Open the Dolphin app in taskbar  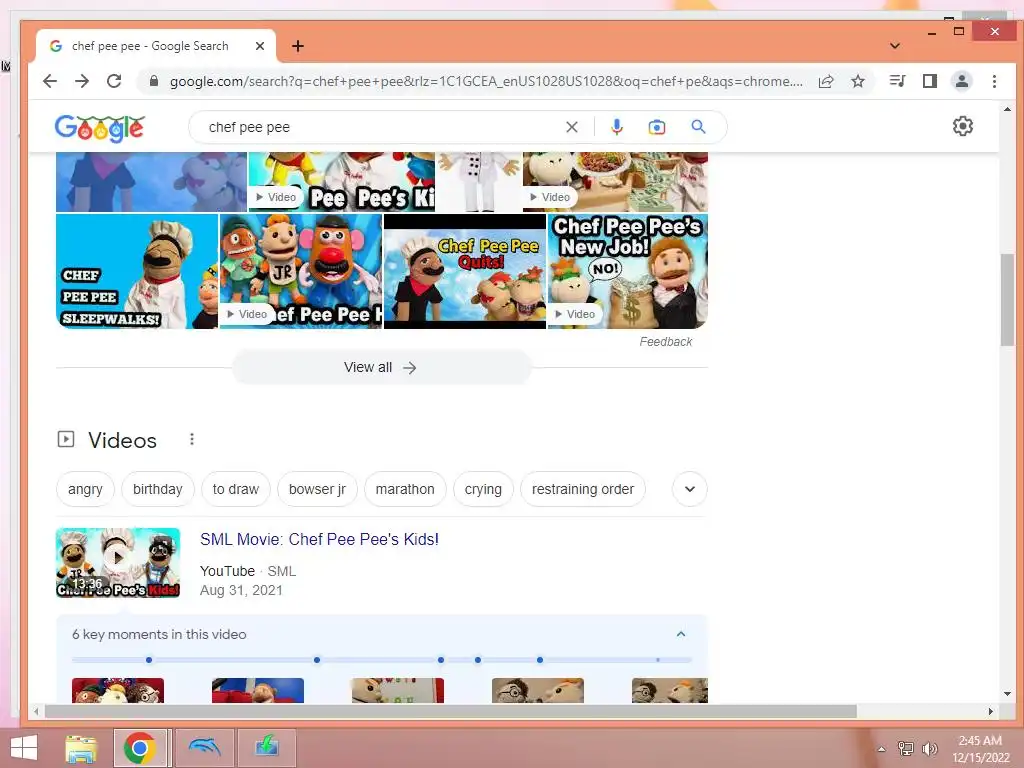204,748
